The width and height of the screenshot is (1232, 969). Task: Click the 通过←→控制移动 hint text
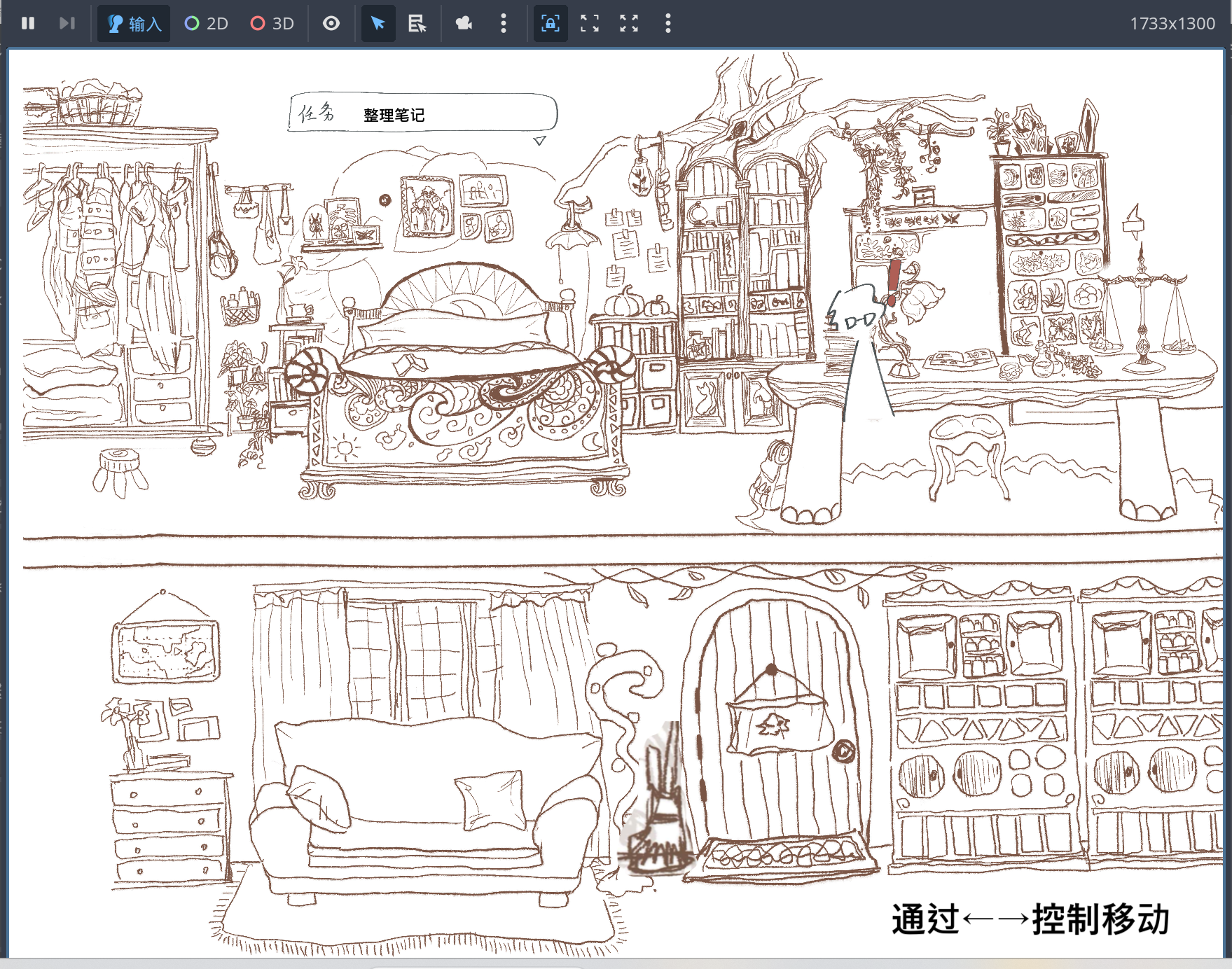[x=1030, y=919]
